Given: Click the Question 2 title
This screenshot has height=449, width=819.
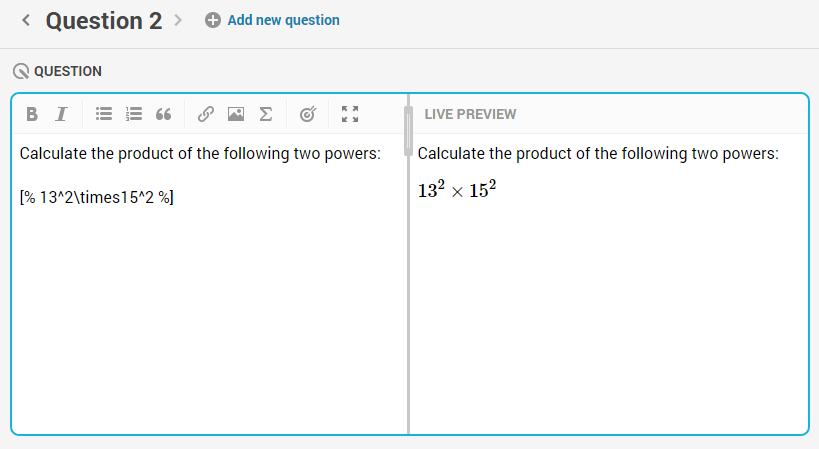Looking at the screenshot, I should [x=104, y=21].
